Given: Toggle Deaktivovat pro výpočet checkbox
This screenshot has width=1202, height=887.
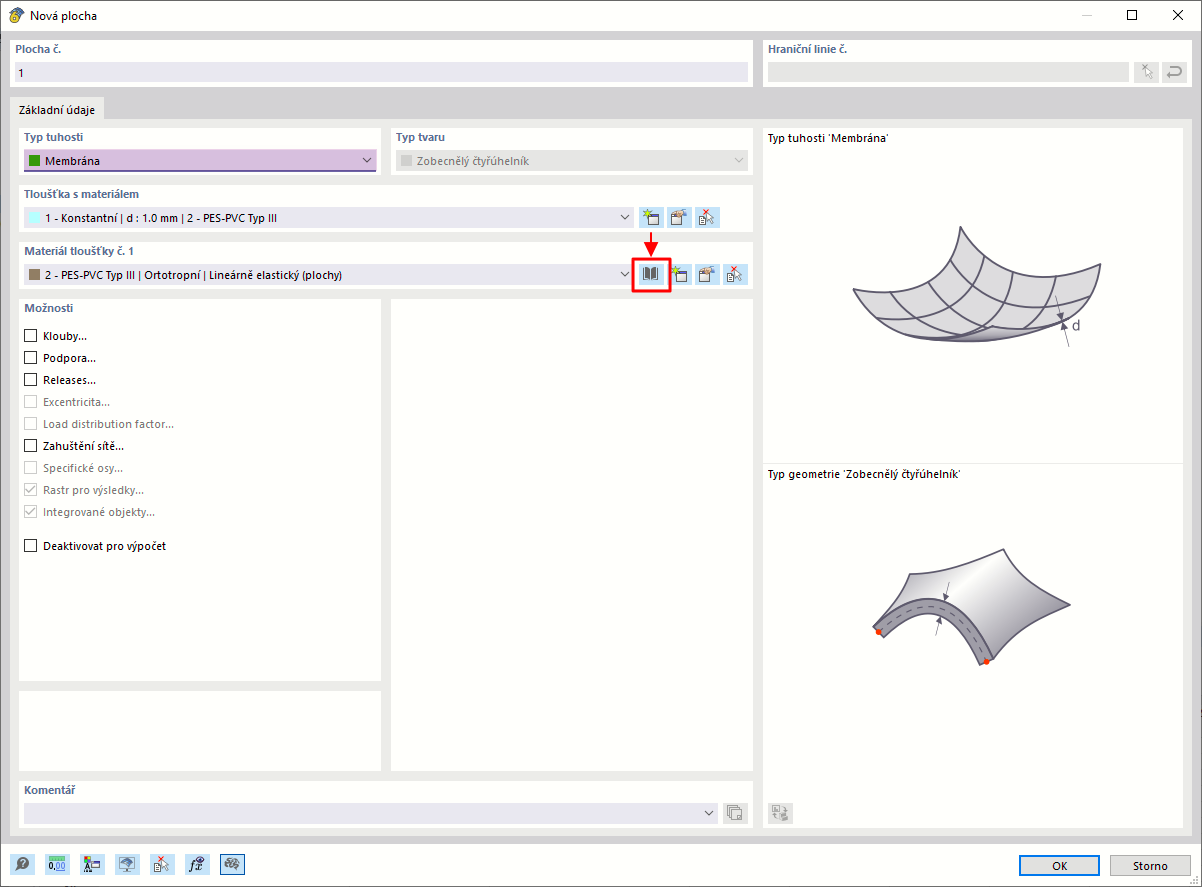Looking at the screenshot, I should 31,546.
